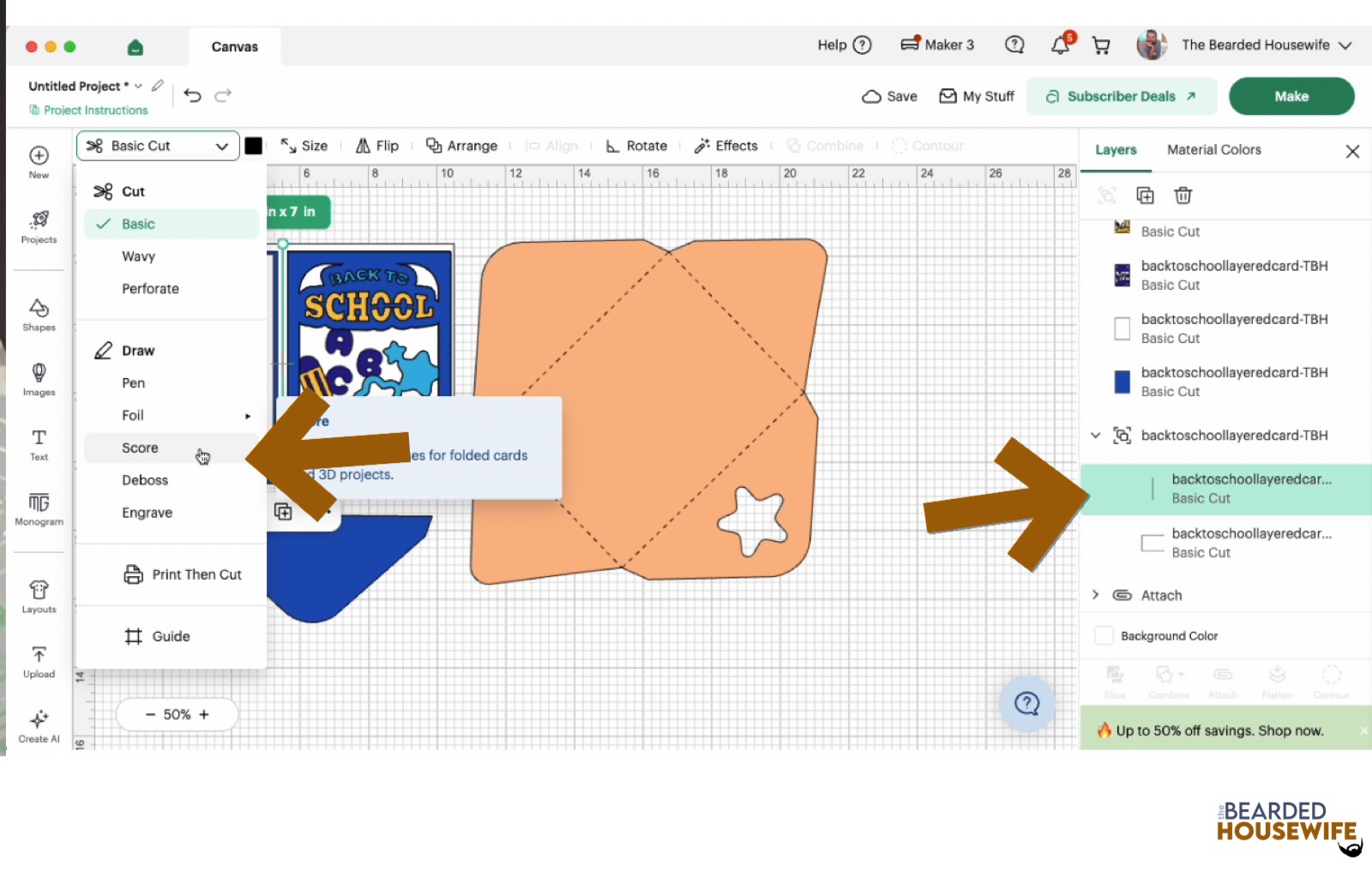Viewport: 1372px width, 872px height.
Task: Delete the selected layer with trash icon
Action: 1183,195
